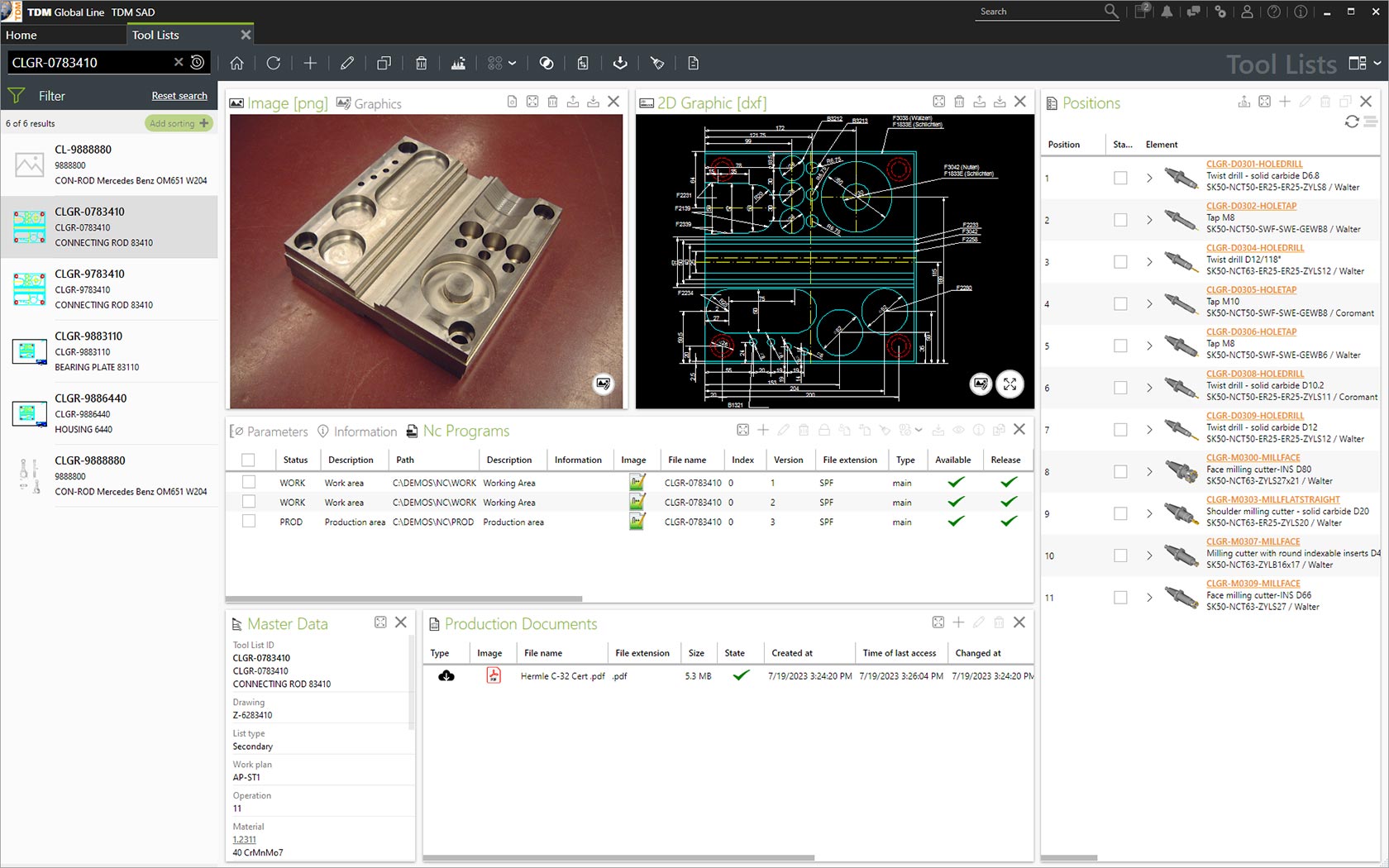Screen dimensions: 1389x868
Task: Open the user account icon
Action: [x=1247, y=12]
